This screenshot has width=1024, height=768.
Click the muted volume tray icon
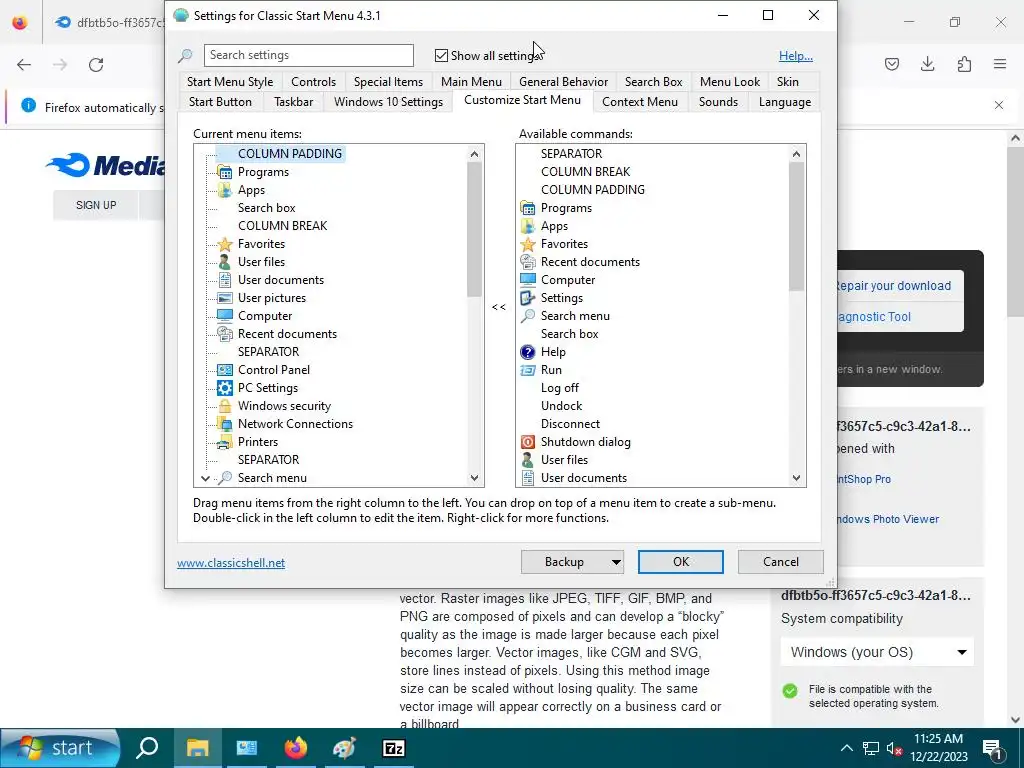tap(894, 749)
